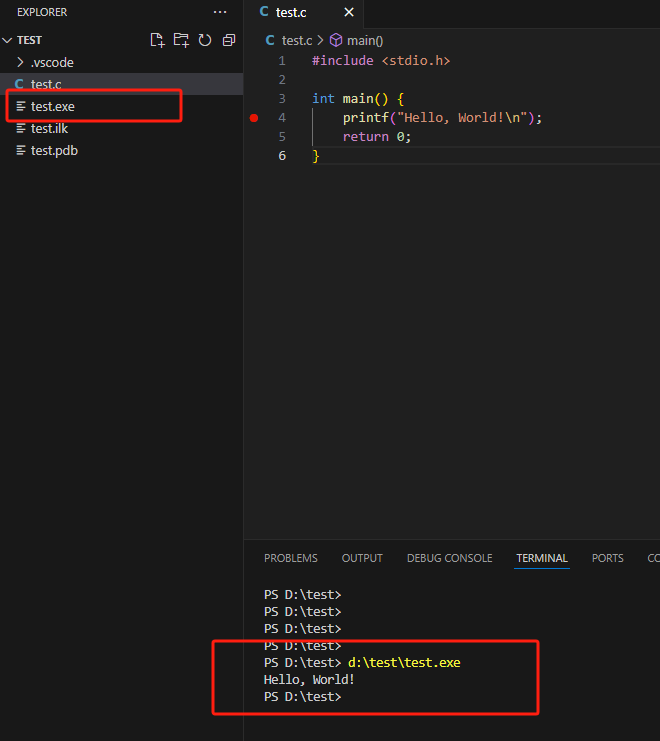Click the file icon beside test.ilk
The width and height of the screenshot is (660, 741).
[x=21, y=129]
